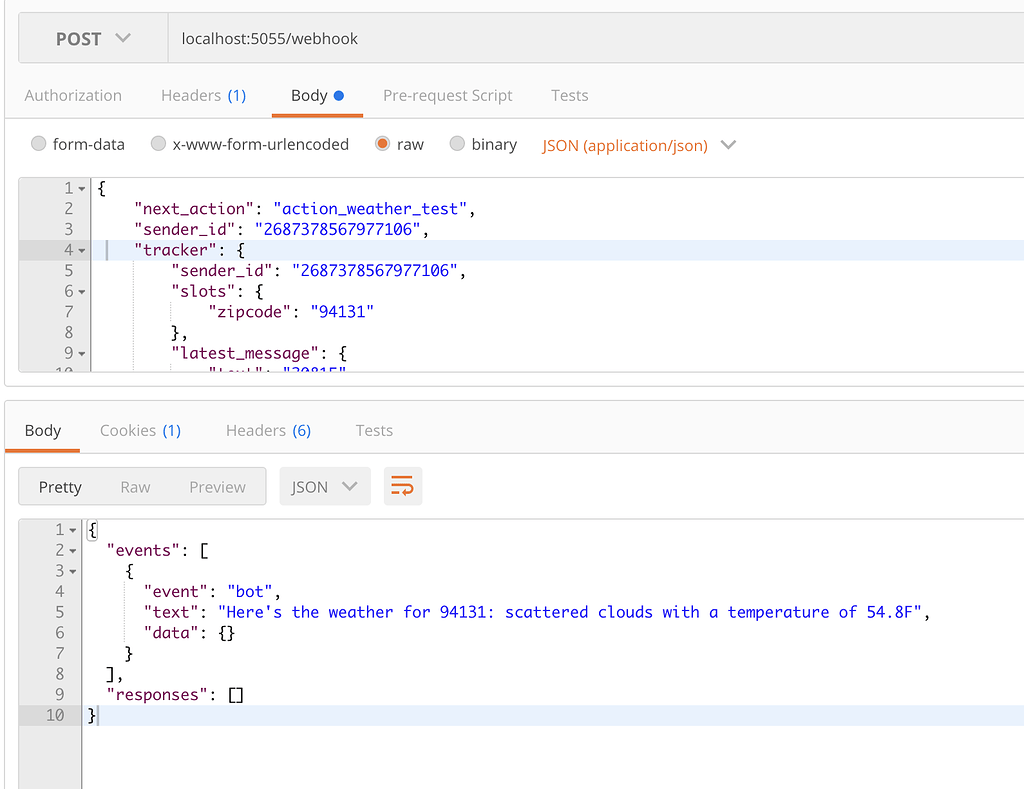Choose the x-www-form-urlencoded option
Viewport: 1024px width, 789px height.
(158, 144)
